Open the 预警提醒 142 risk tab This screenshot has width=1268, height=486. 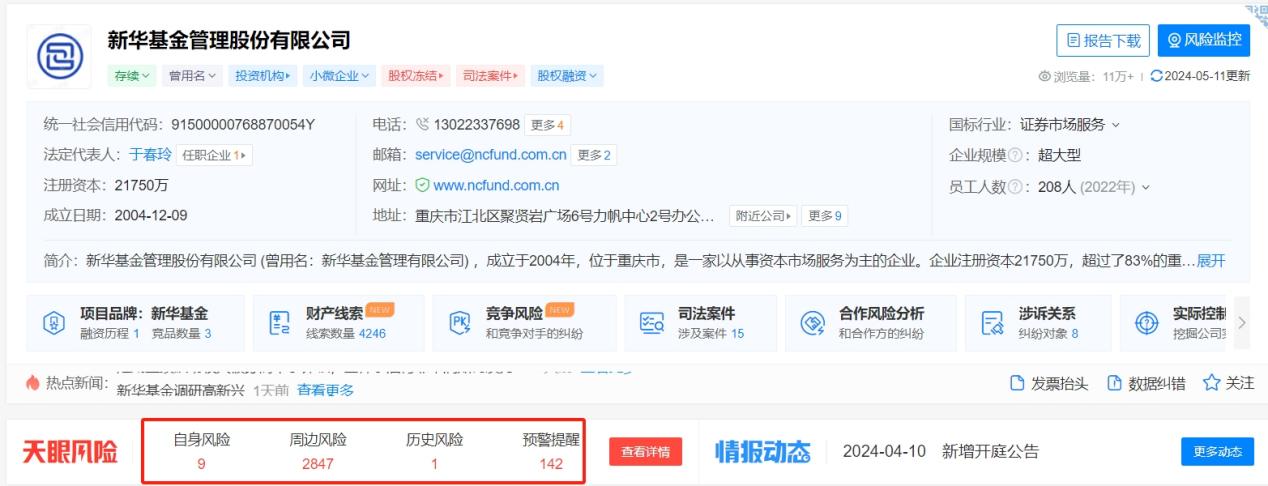[x=551, y=451]
